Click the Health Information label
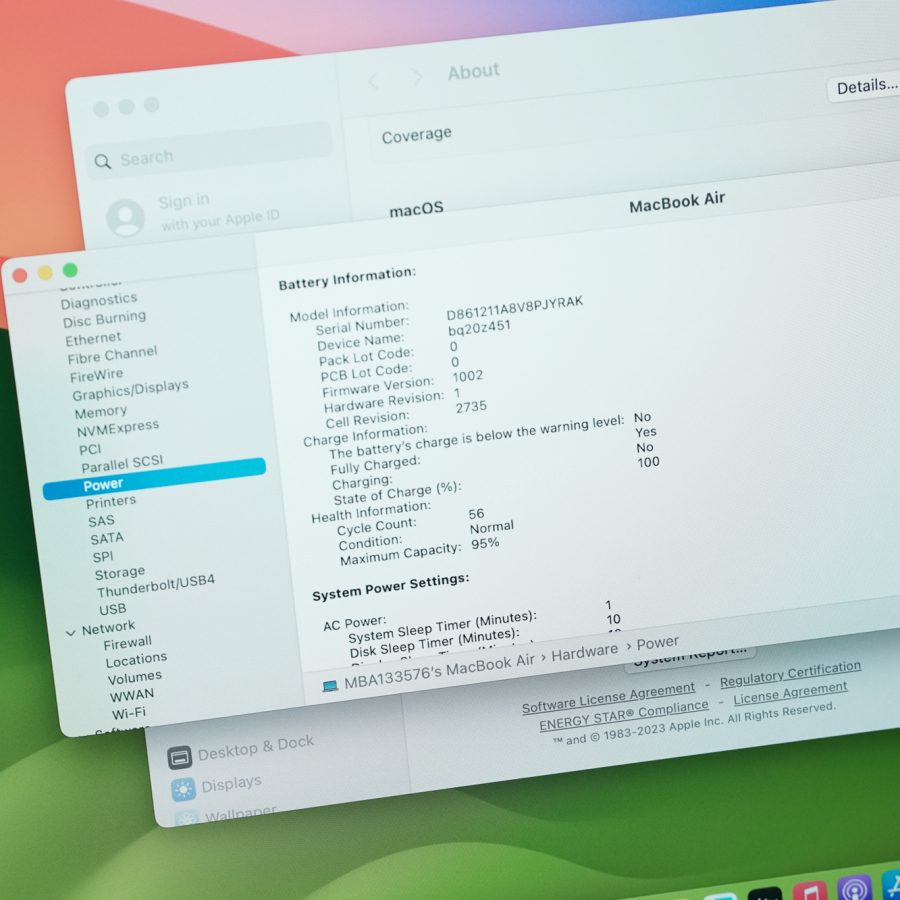Screen dimensions: 900x900 (371, 511)
